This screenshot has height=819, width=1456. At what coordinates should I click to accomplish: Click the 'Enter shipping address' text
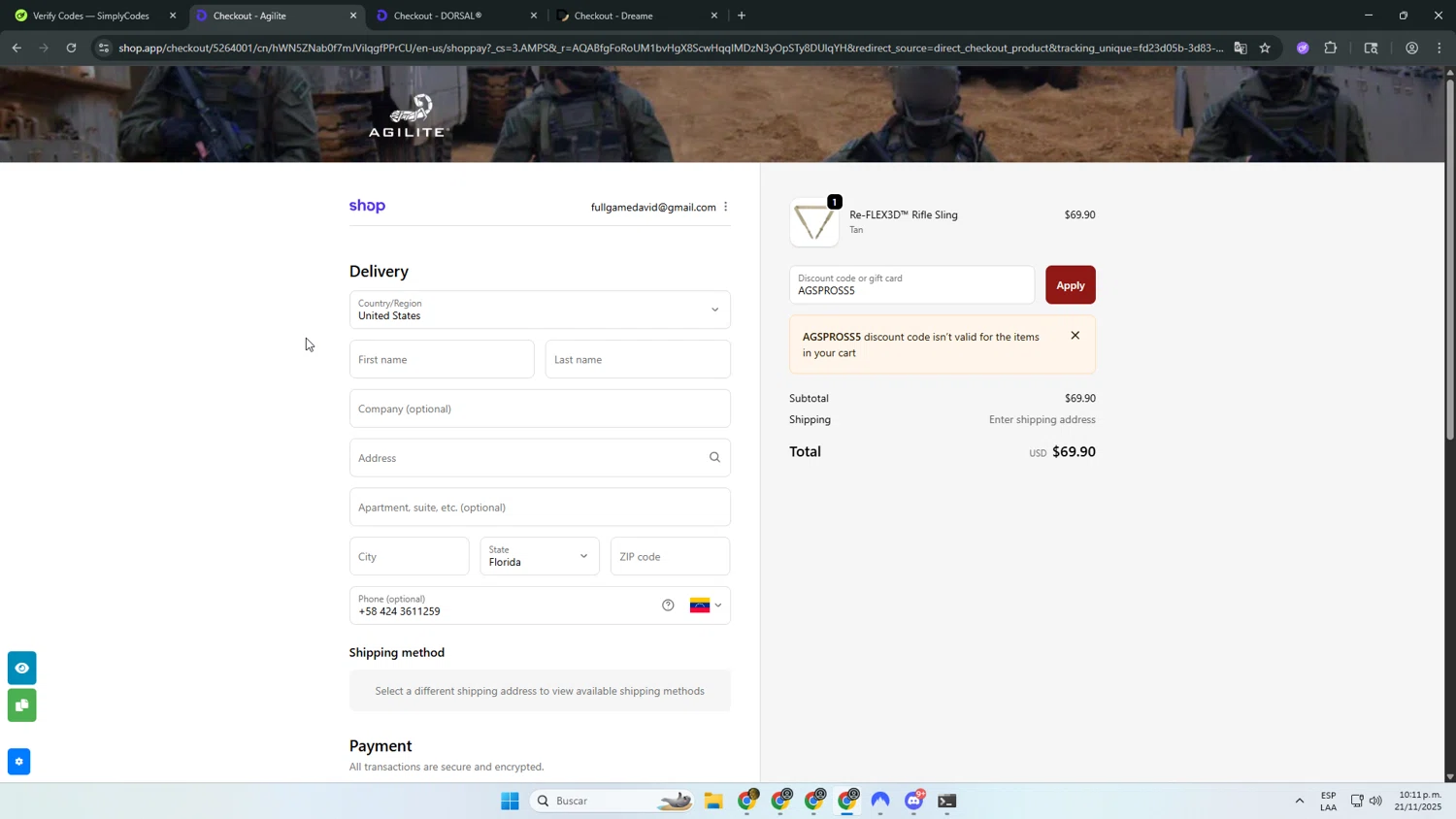pos(1042,420)
